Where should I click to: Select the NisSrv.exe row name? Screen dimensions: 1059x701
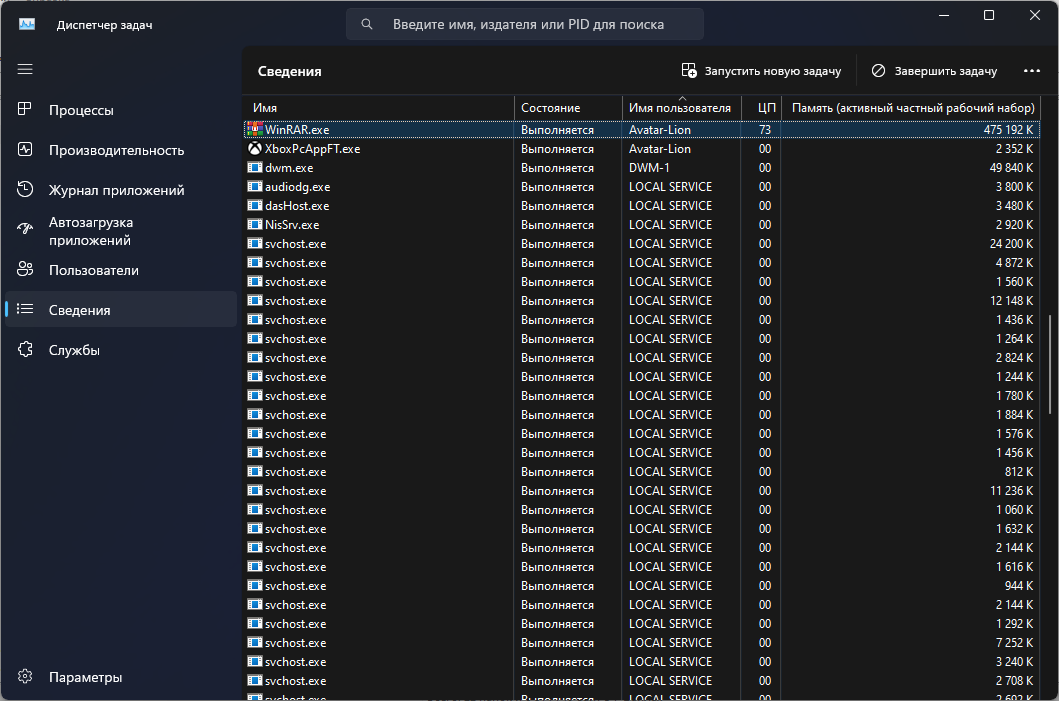(292, 224)
